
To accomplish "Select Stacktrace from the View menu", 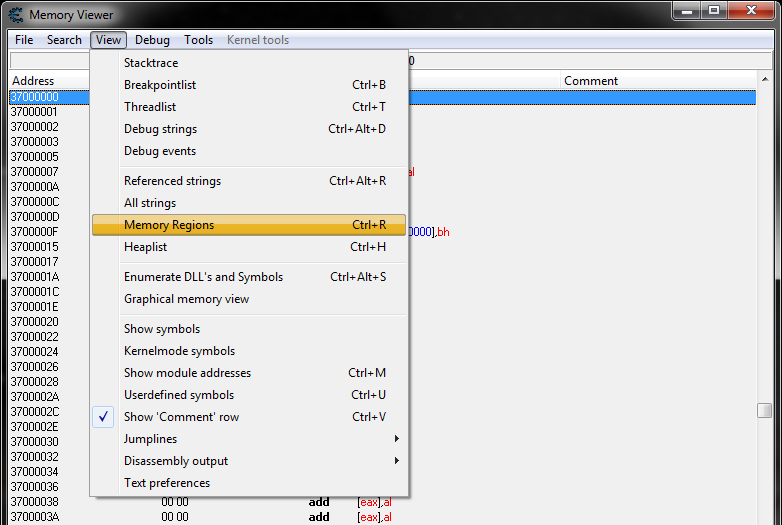I will [x=151, y=63].
